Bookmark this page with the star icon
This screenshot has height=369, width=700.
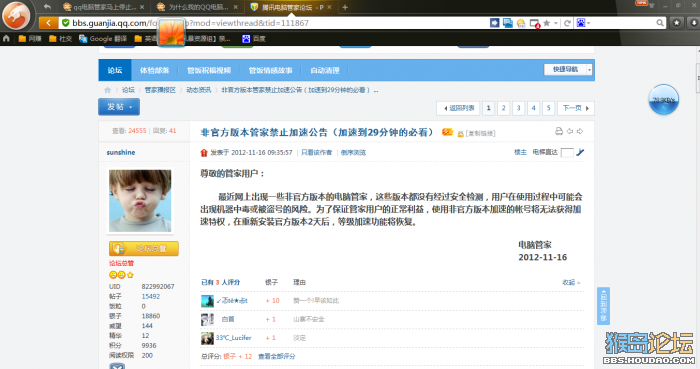[x=546, y=23]
